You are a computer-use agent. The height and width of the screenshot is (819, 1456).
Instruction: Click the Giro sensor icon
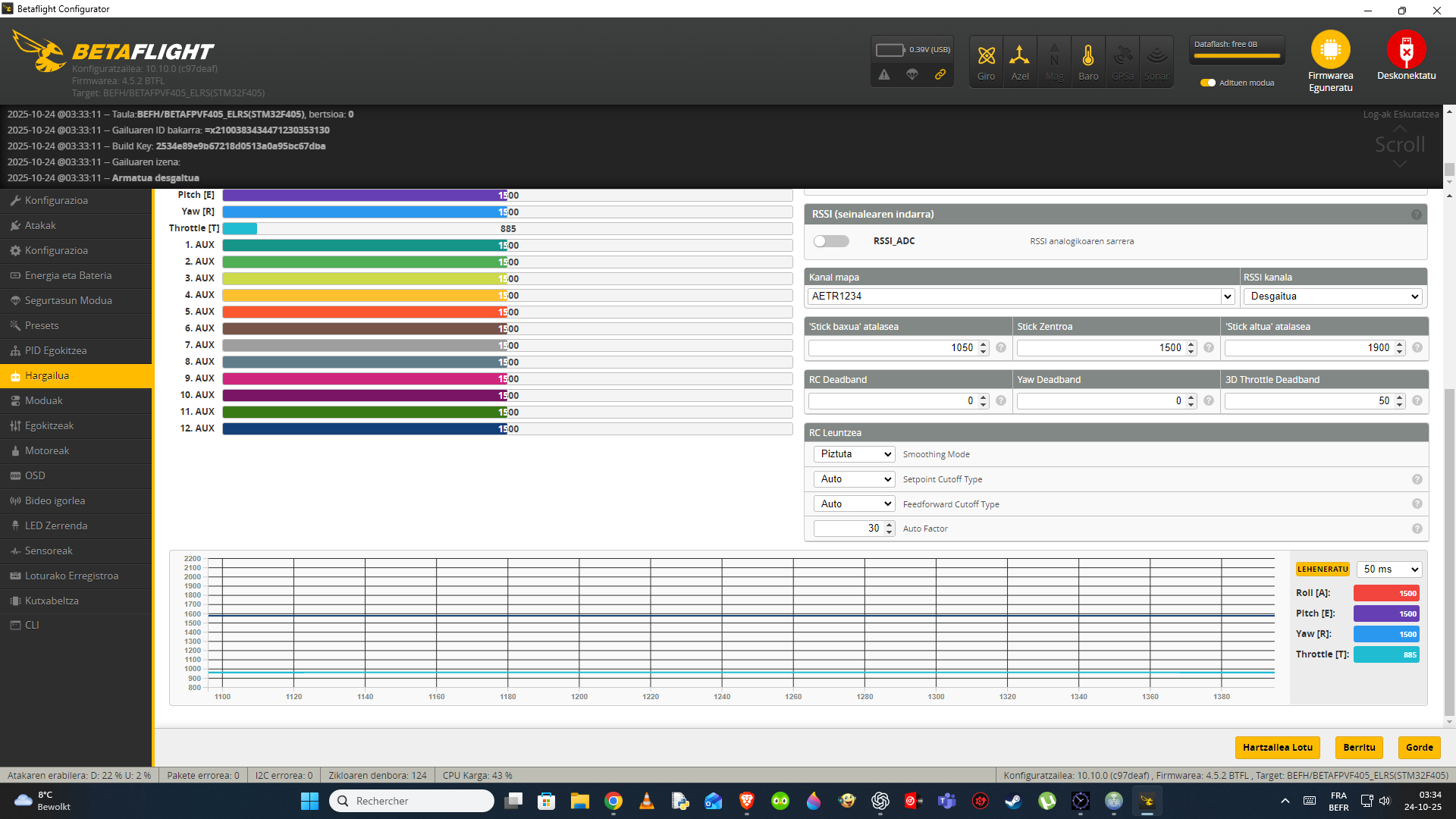pos(986,57)
